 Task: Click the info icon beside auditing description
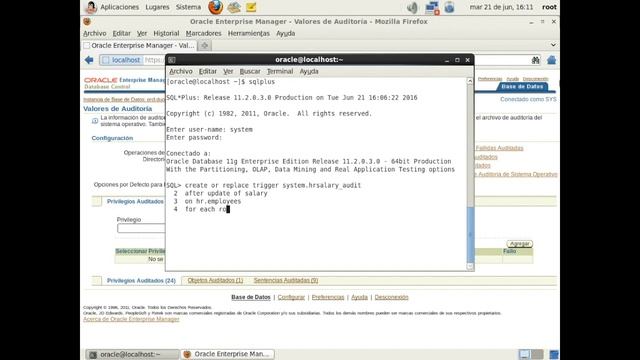coord(95,121)
